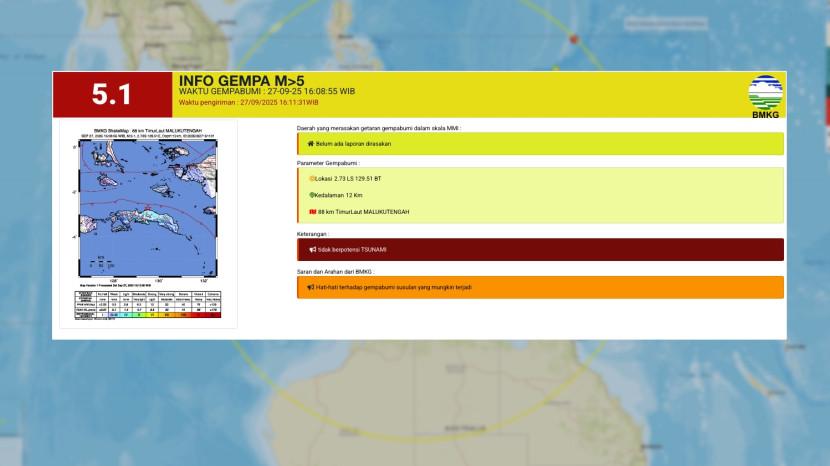Image resolution: width=830 pixels, height=466 pixels.
Task: Click the megaphone icon in the tsunami banner
Action: [311, 249]
